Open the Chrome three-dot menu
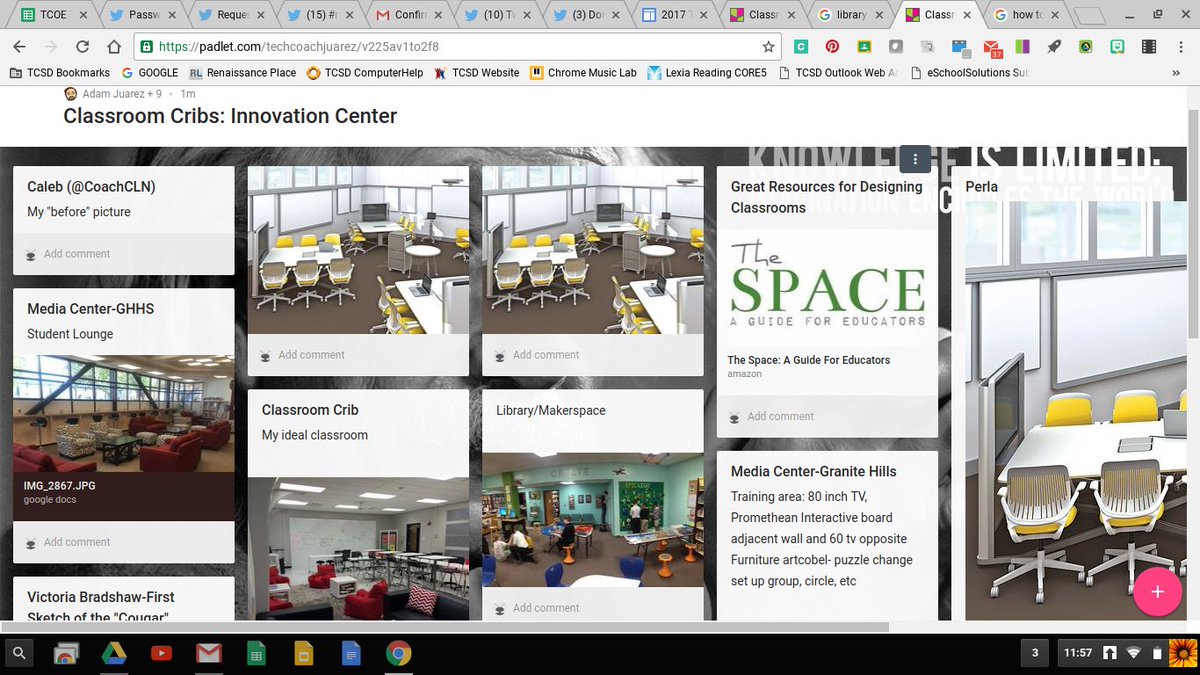The width and height of the screenshot is (1200, 675). click(1181, 46)
